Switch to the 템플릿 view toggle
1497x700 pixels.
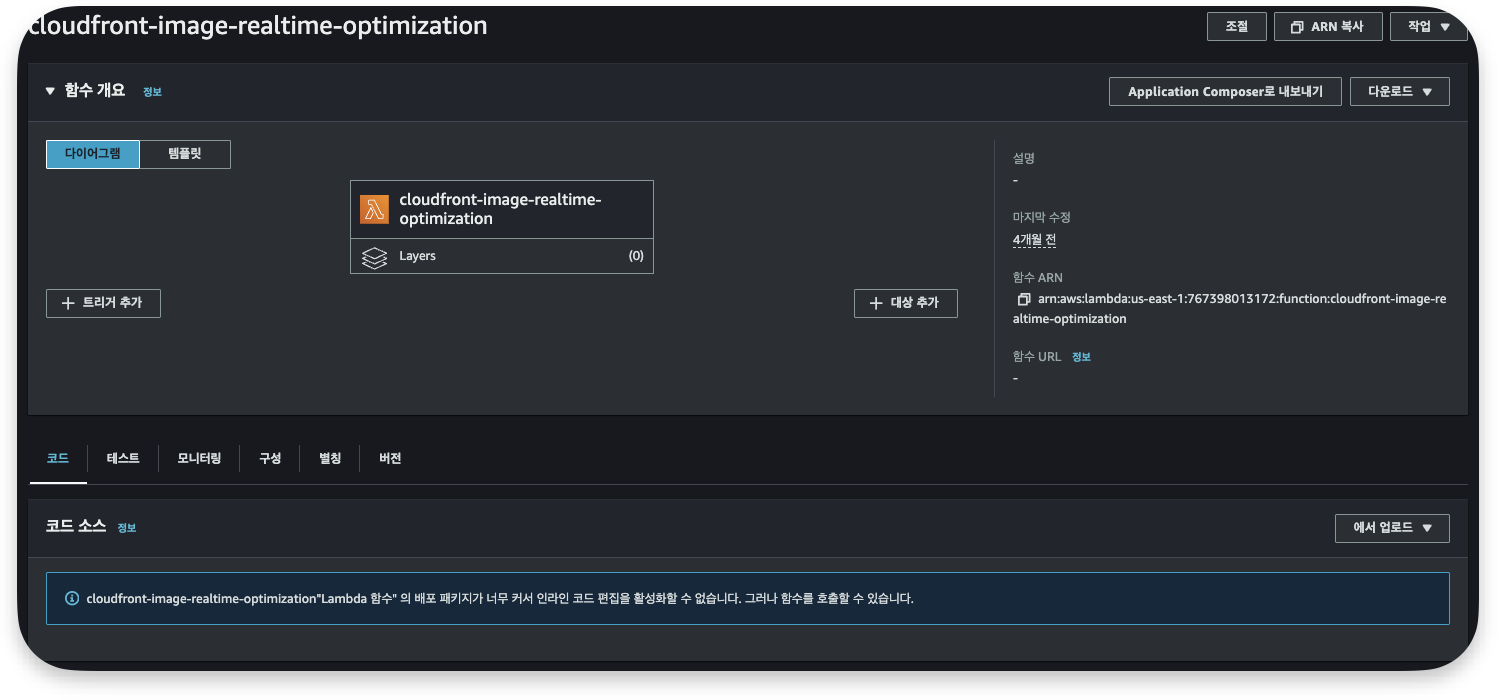(x=185, y=154)
